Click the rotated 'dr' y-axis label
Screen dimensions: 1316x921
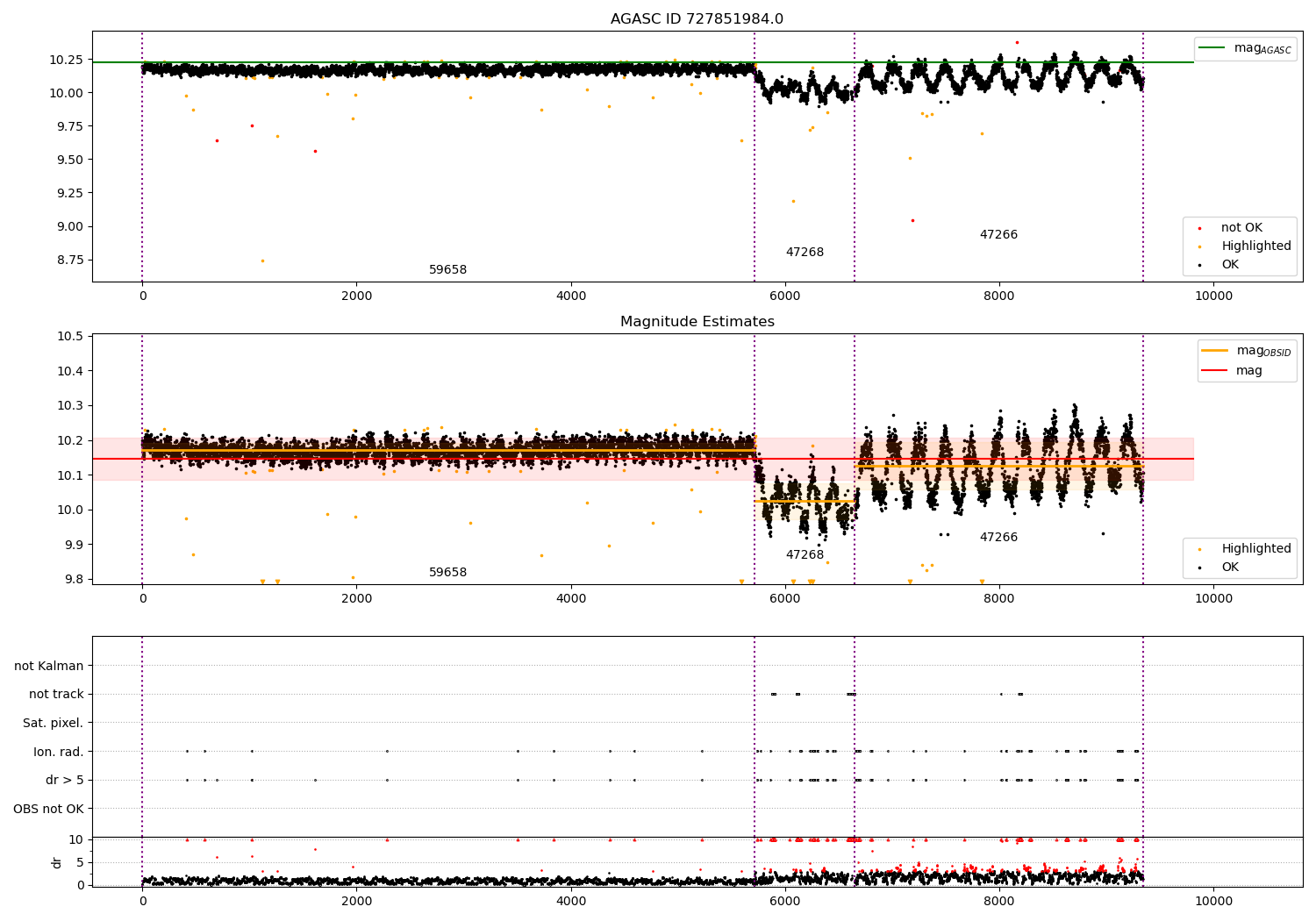tap(57, 862)
